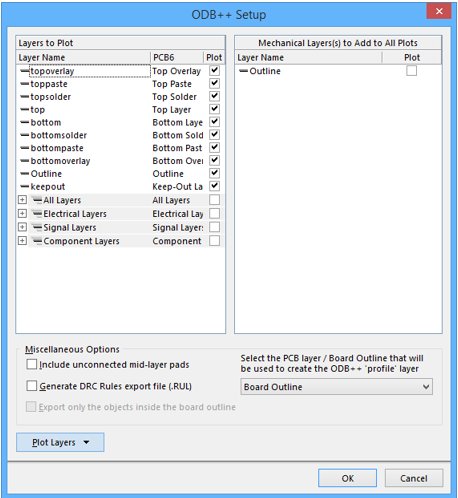Click the Plot column header in Layers to Plot
Image resolution: width=458 pixels, height=498 pixels.
tap(214, 57)
